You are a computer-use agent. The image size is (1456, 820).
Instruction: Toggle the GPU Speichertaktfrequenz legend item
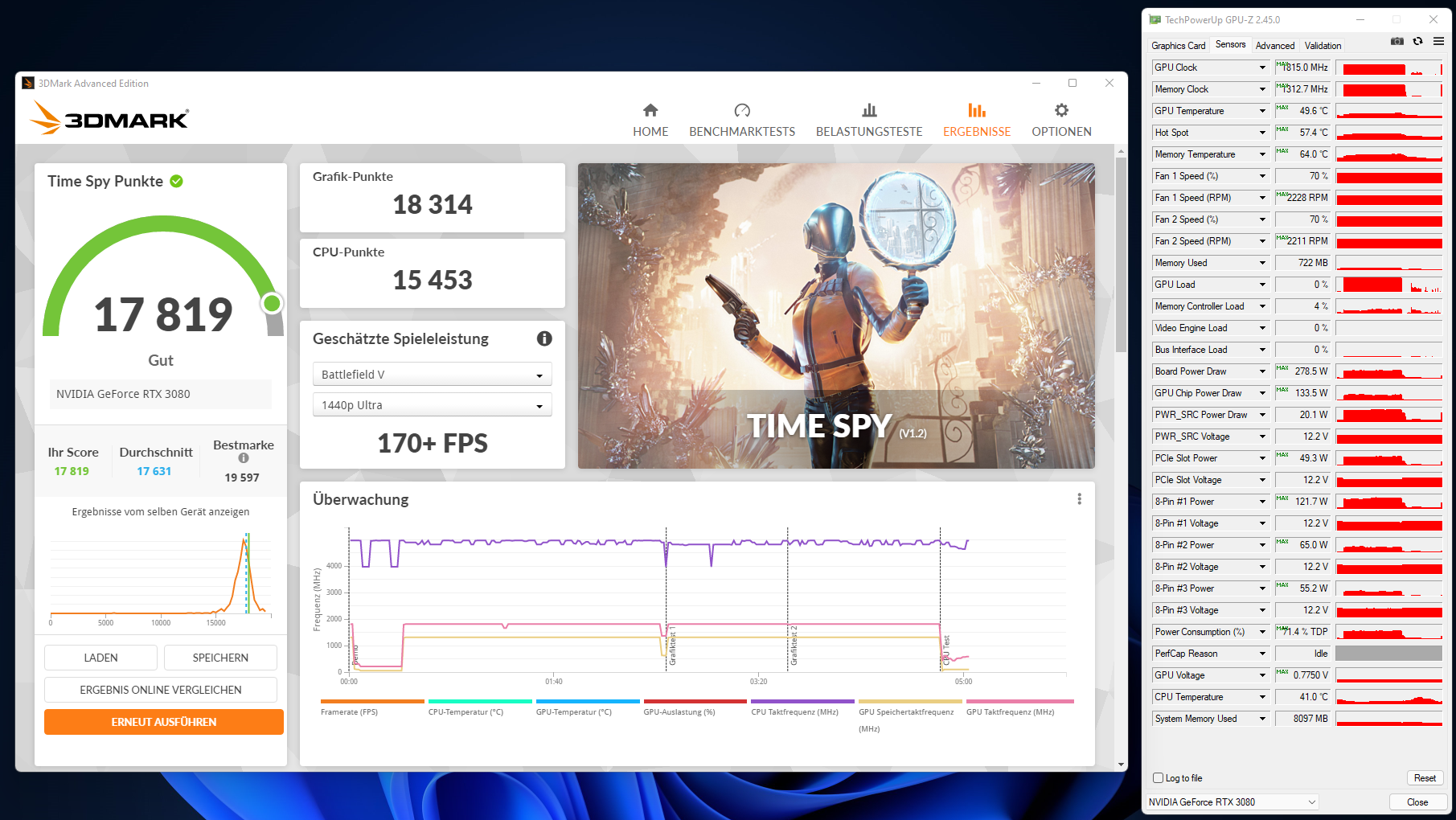tap(910, 715)
